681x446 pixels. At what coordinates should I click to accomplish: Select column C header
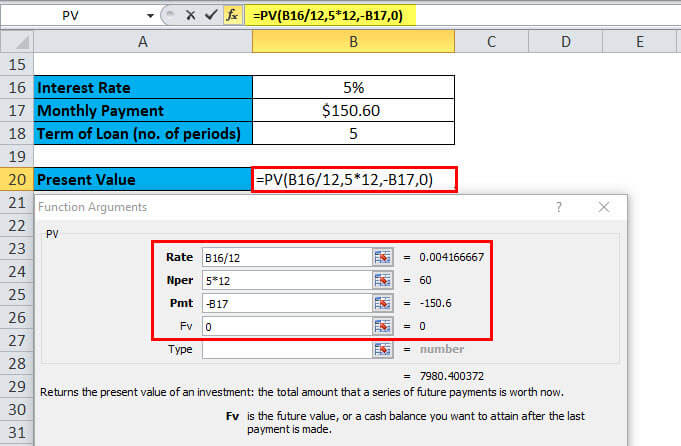pos(491,42)
